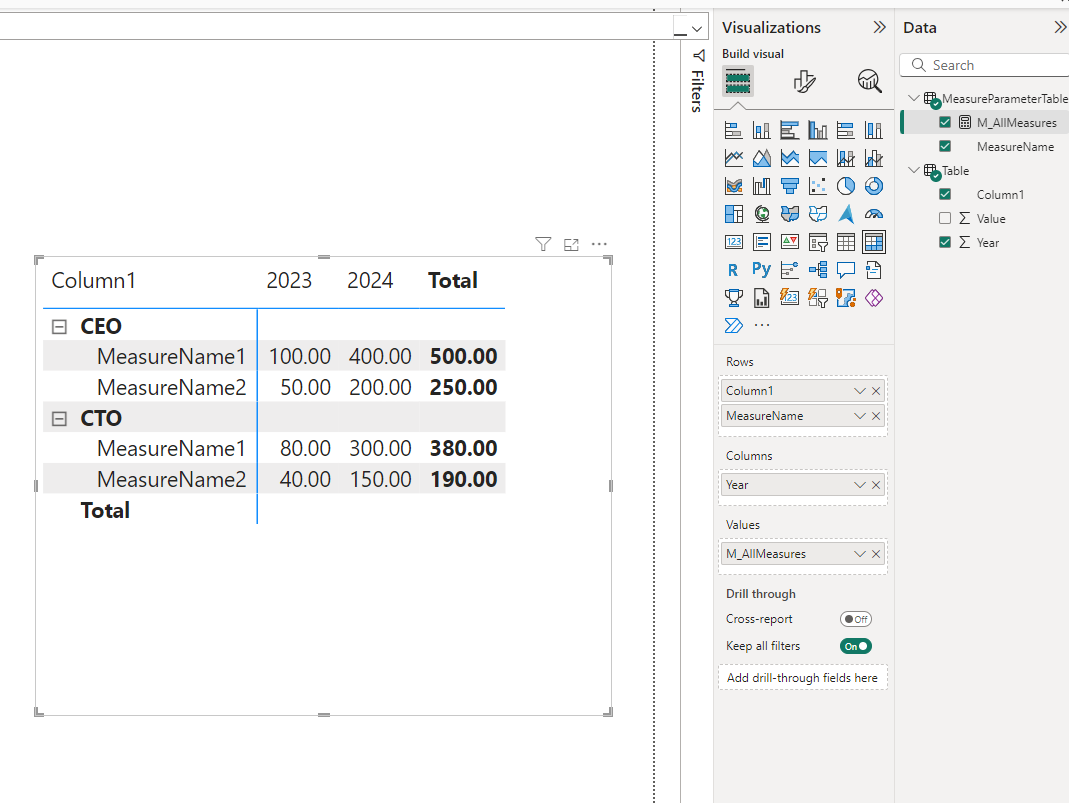Click the filter icon above the matrix
This screenshot has height=803, width=1069.
543,244
